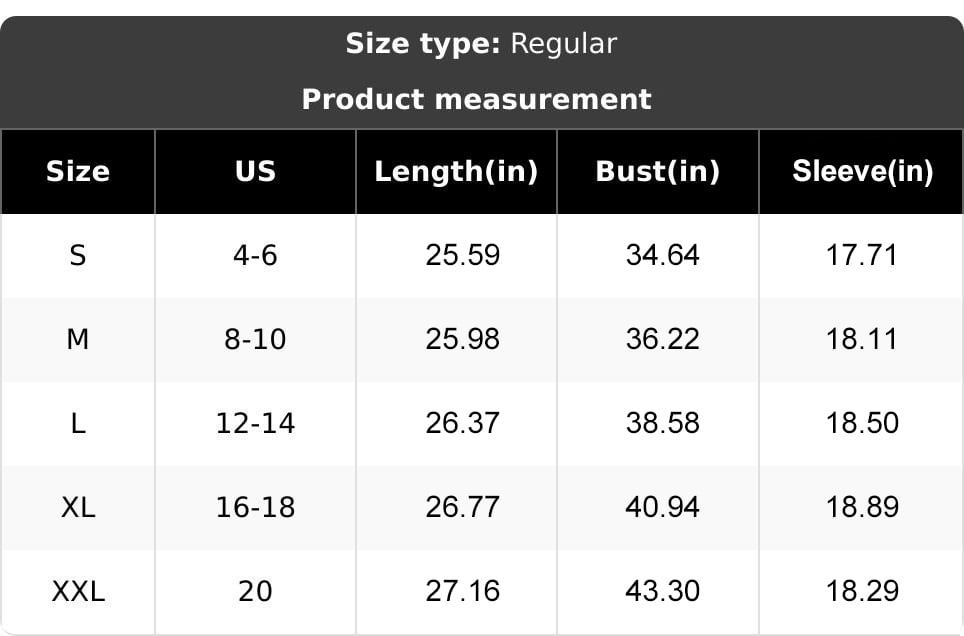Click the Product measurement title
964x636 pixels.
pos(476,99)
